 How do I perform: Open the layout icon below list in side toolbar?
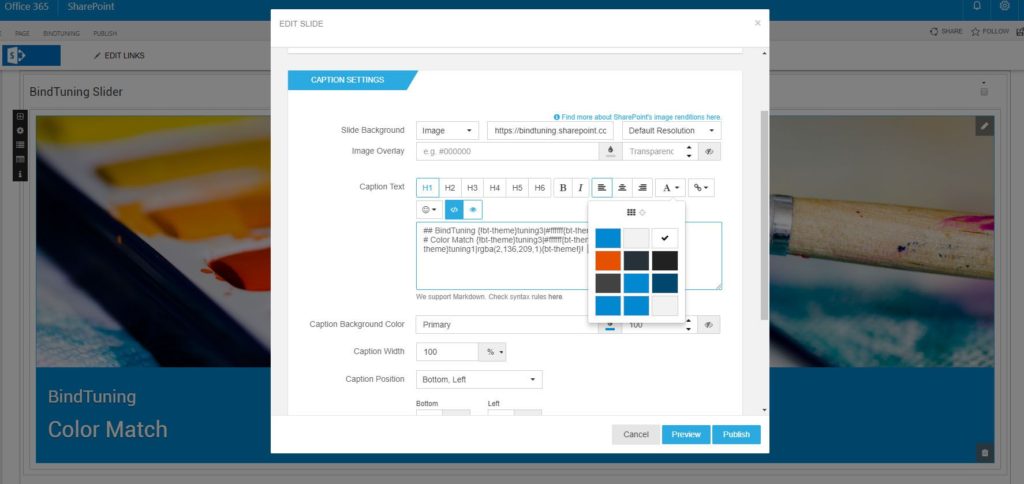click(20, 159)
